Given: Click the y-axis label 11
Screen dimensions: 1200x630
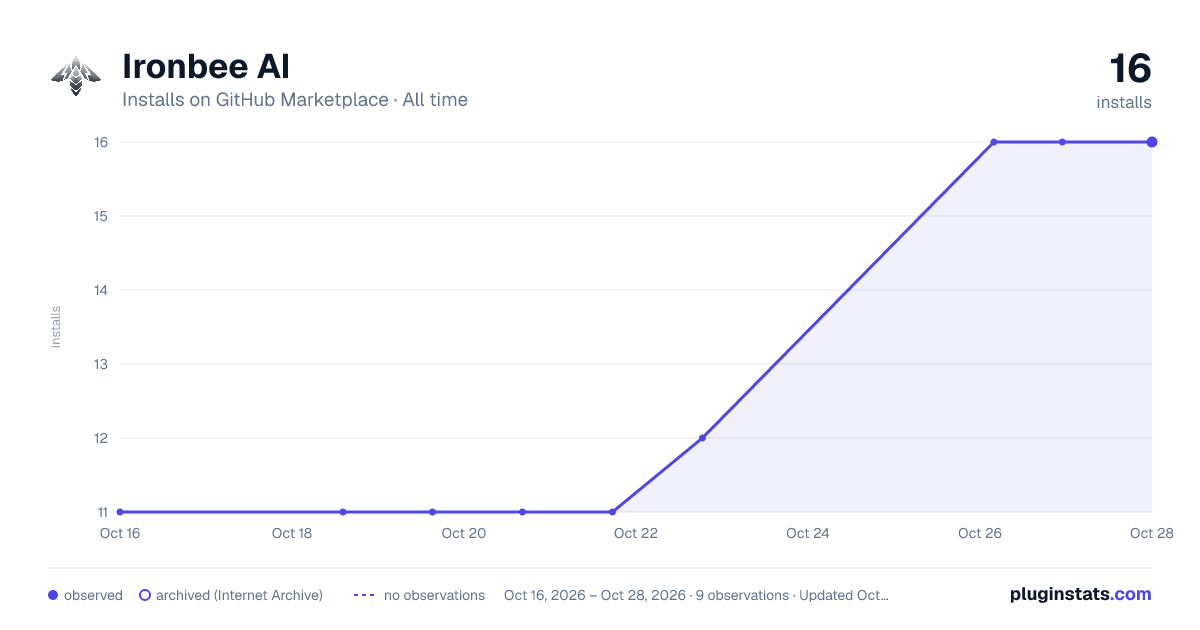Looking at the screenshot, I should coord(102,512).
